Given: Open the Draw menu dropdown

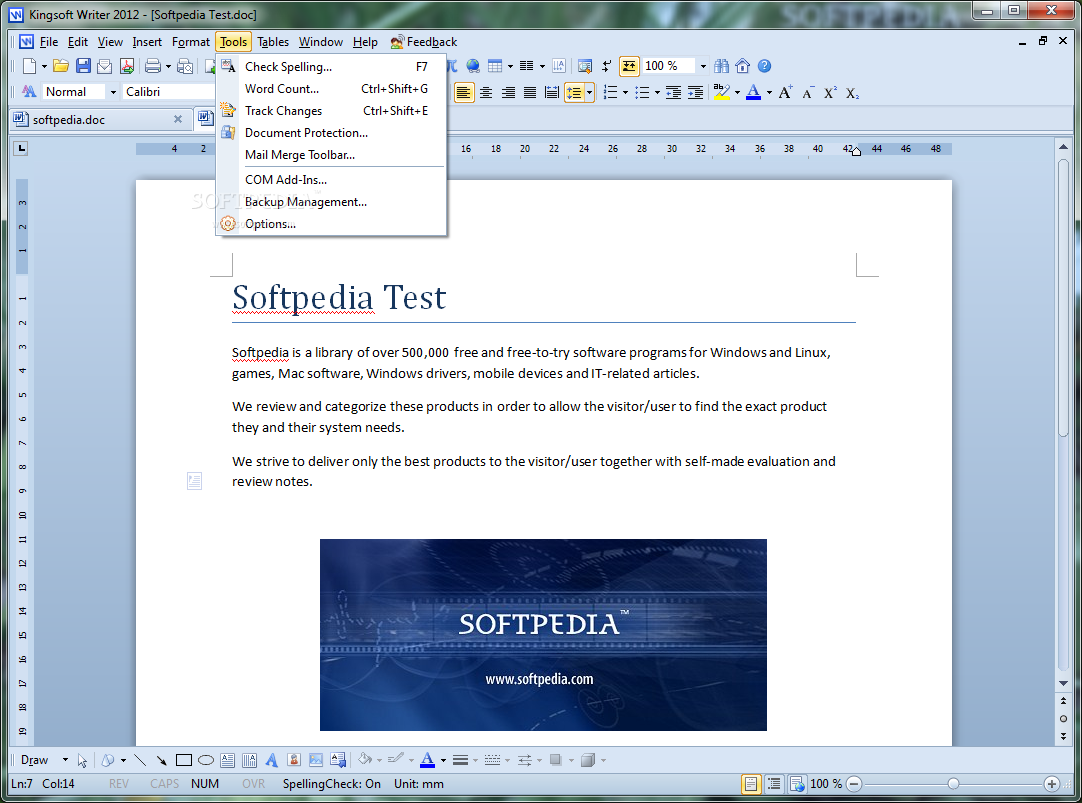Looking at the screenshot, I should [x=44, y=760].
